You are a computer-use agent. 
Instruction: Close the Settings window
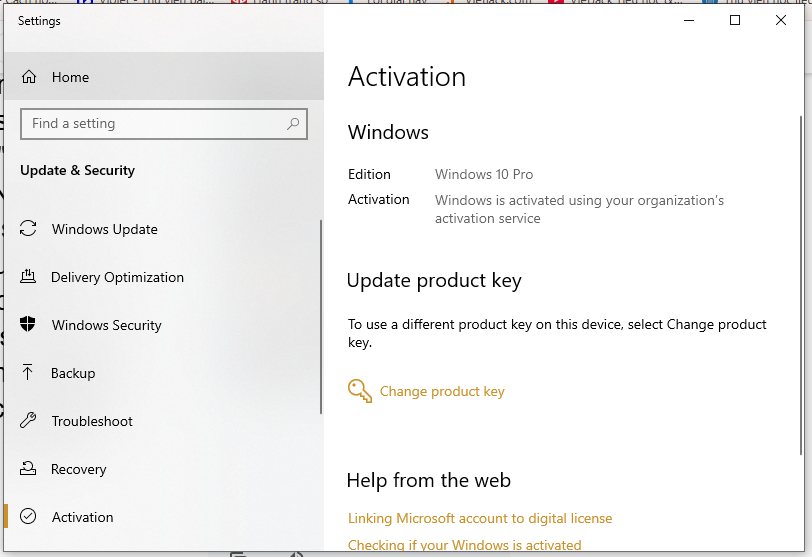coord(781,20)
